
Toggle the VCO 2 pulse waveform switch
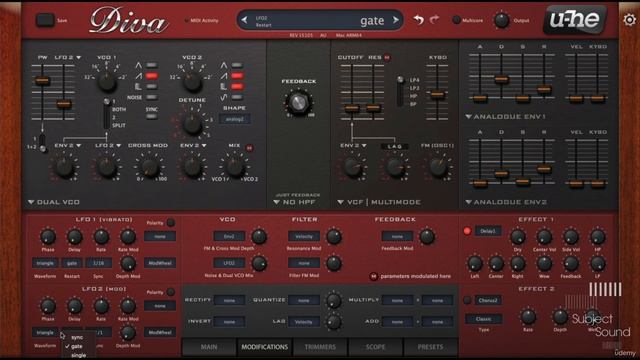click(x=237, y=87)
